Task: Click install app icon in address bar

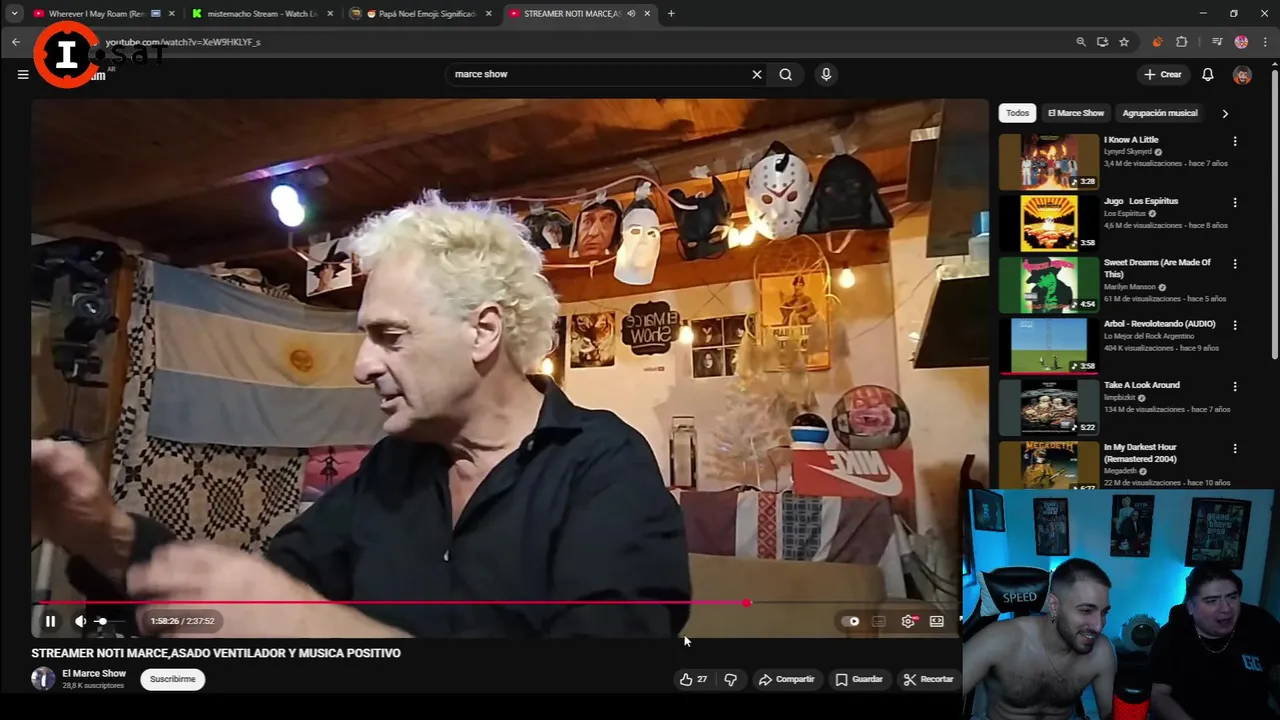Action: click(1102, 42)
